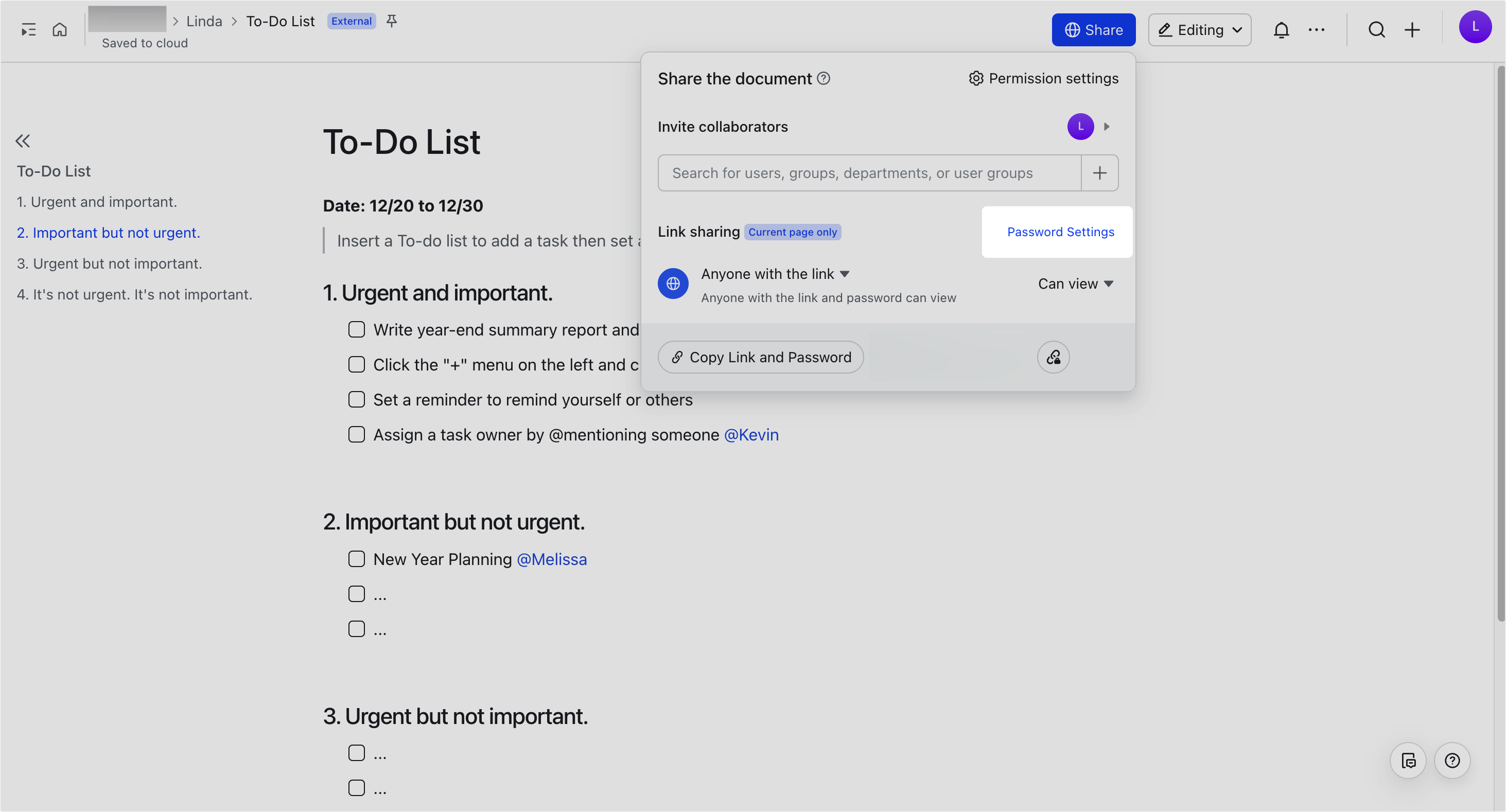
Task: Jump to '4. It's not urgent' outline item
Action: click(x=134, y=295)
